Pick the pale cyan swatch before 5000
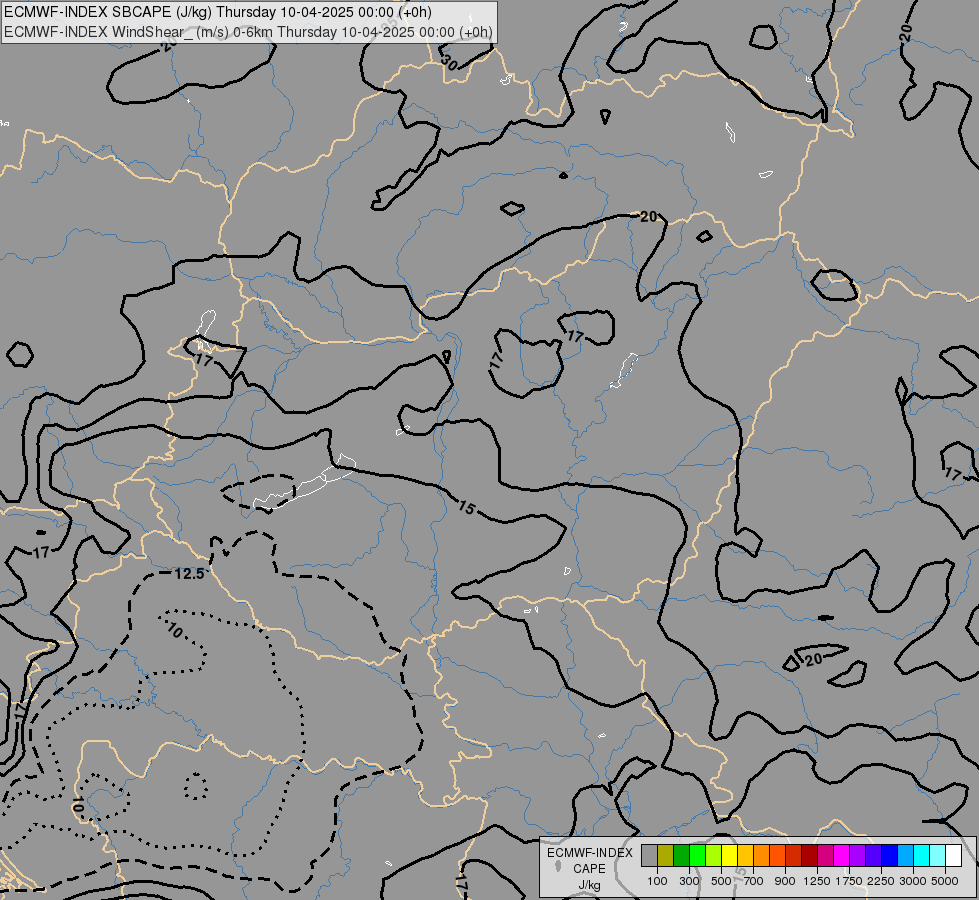Viewport: 979px width, 900px height. [938, 856]
